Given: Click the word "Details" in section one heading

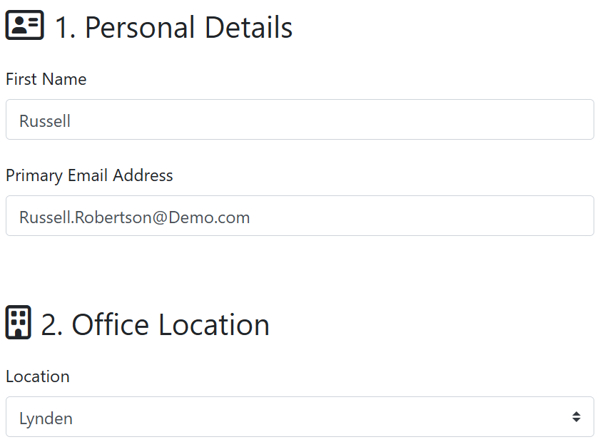Looking at the screenshot, I should 243,27.
